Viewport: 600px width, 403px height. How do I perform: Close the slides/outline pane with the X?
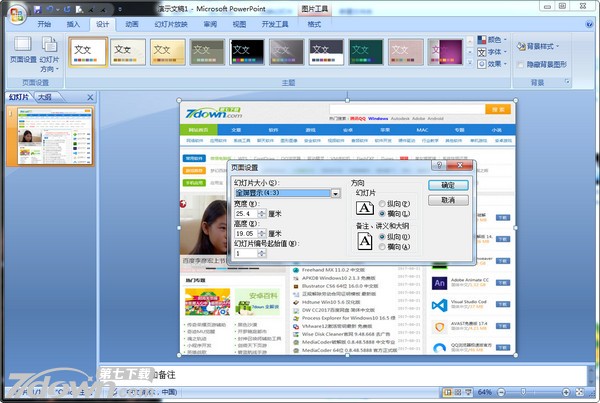[90, 98]
